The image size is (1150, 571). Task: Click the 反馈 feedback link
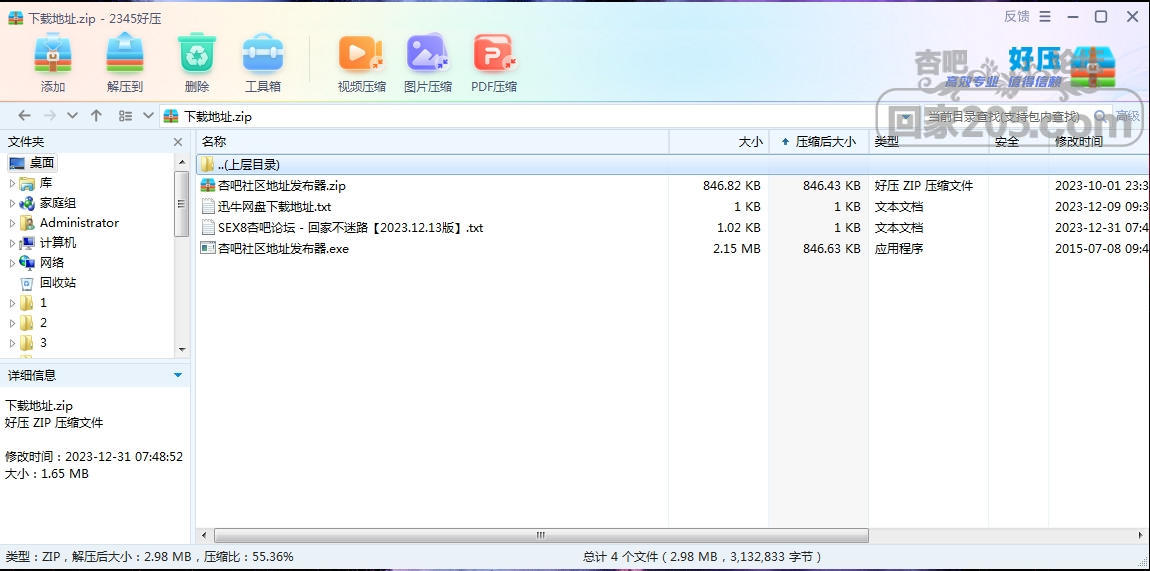pyautogui.click(x=1017, y=16)
